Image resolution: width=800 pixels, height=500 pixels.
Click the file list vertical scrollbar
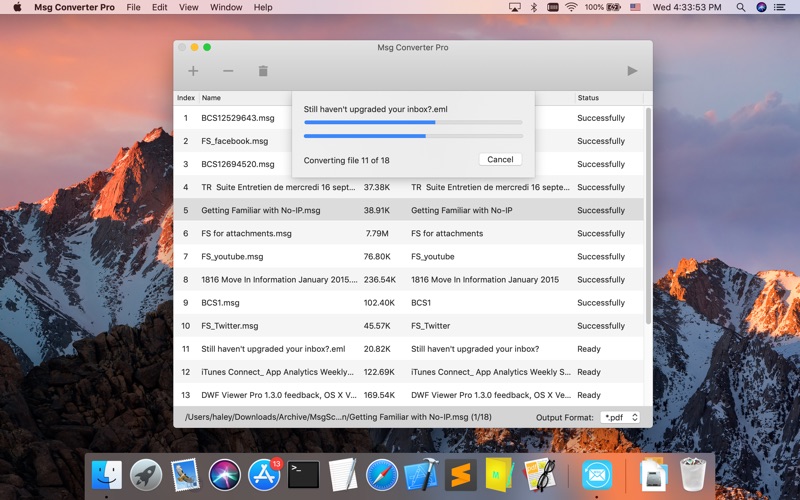click(648, 215)
